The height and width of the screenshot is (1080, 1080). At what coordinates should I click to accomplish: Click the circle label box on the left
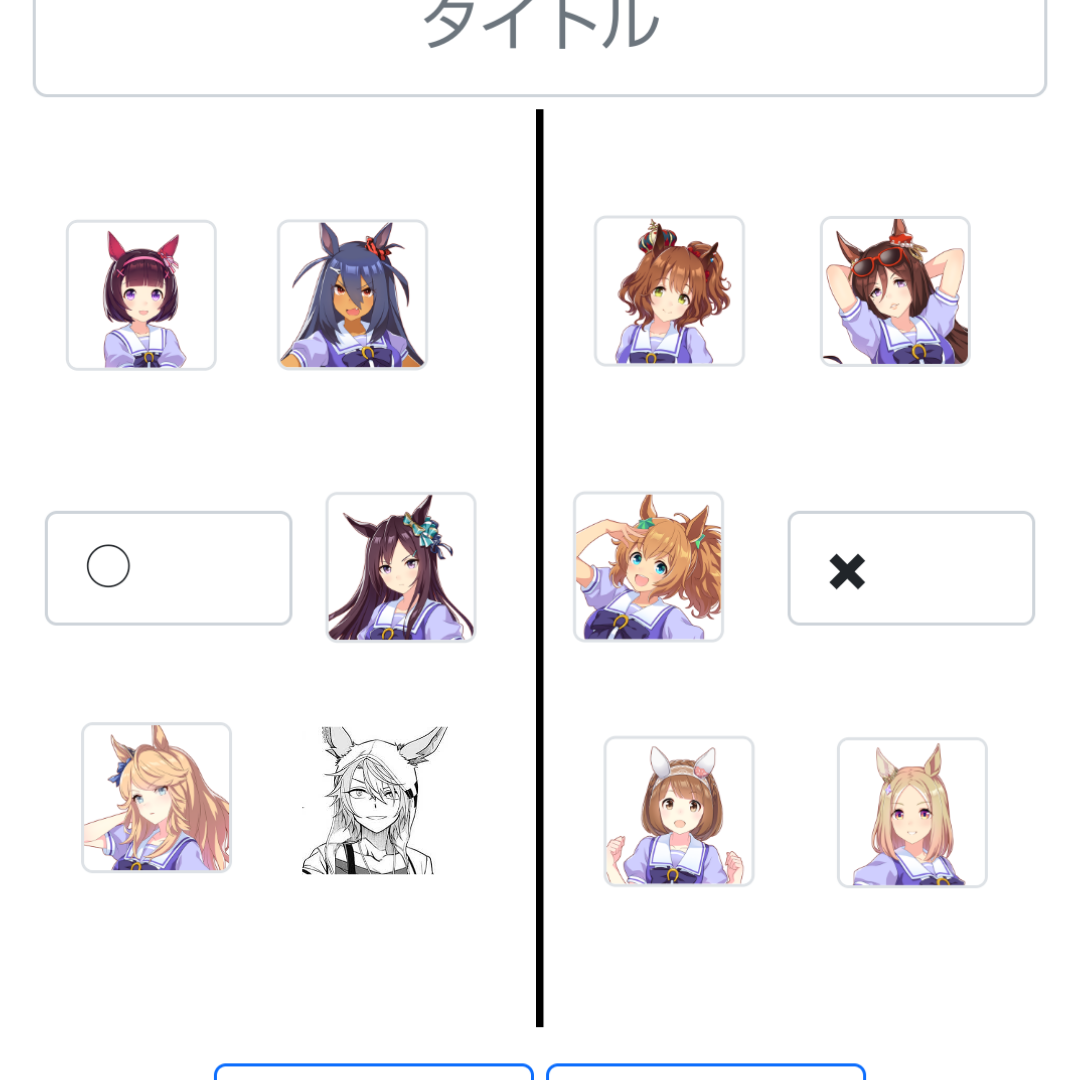point(169,568)
